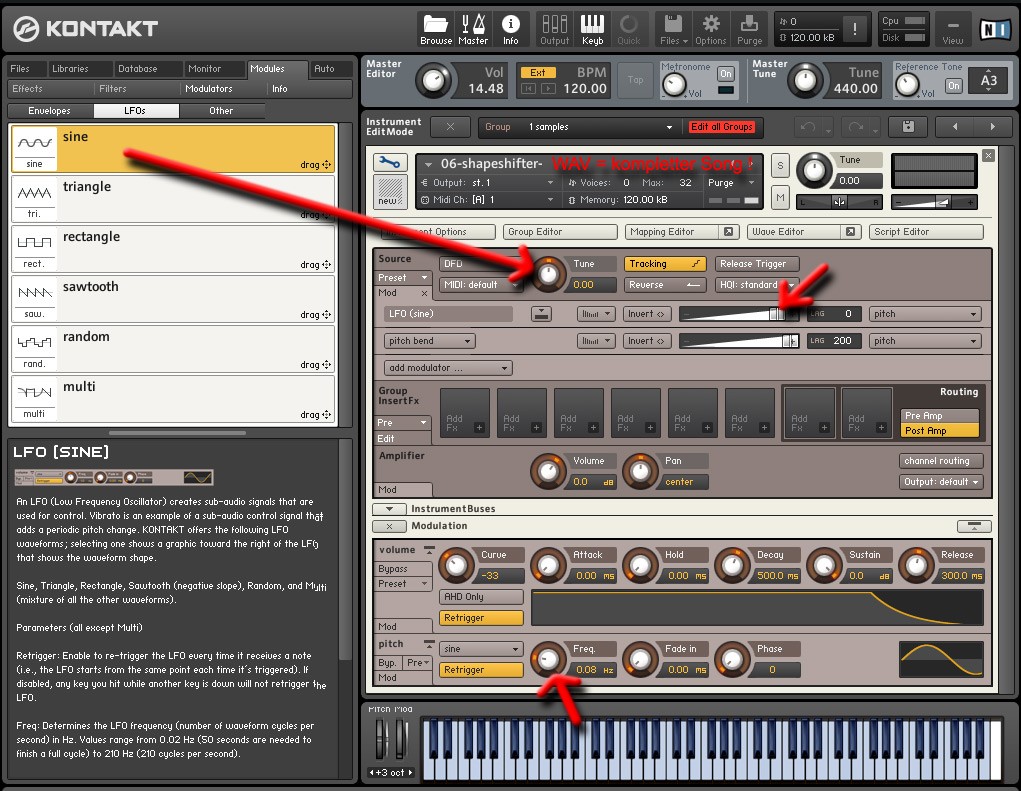Toggle the Reference Tone On switch

coord(953,85)
